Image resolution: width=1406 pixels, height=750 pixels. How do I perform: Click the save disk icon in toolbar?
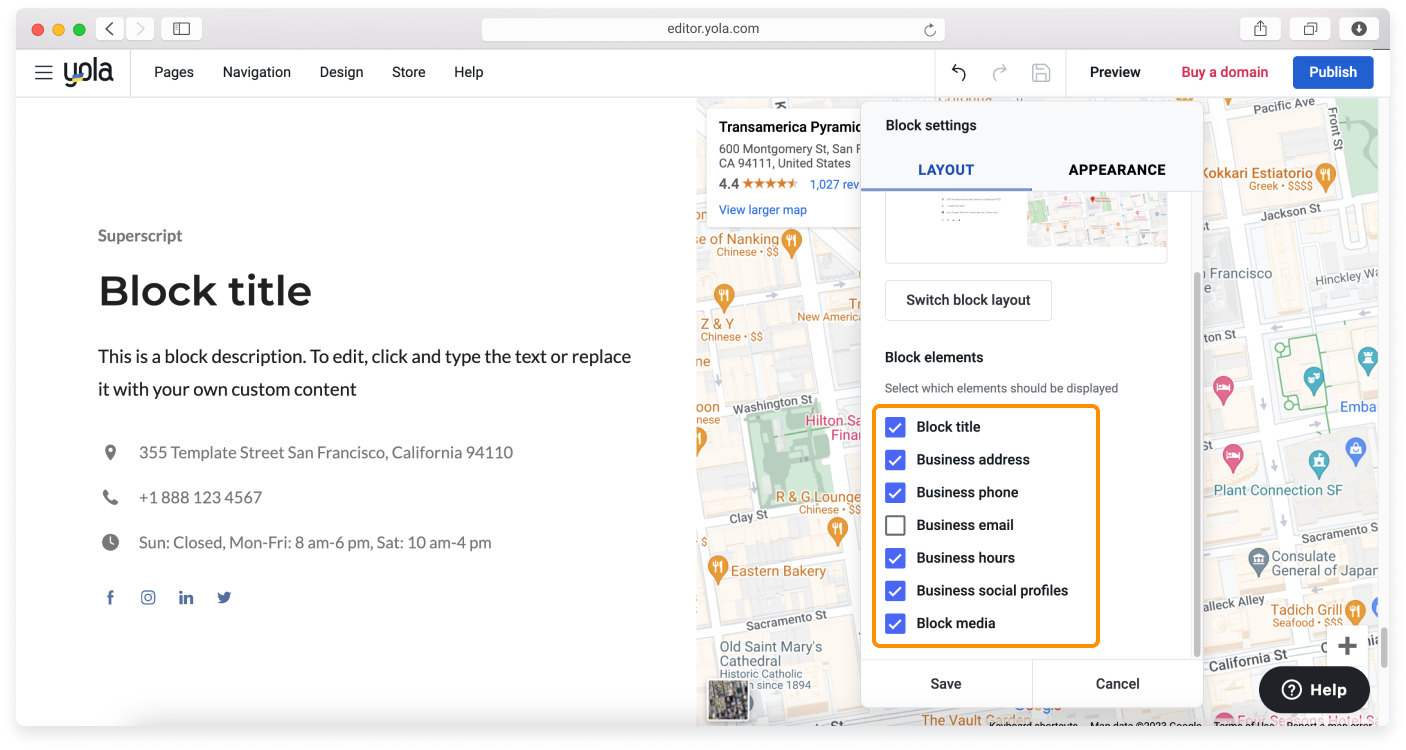pyautogui.click(x=1040, y=72)
